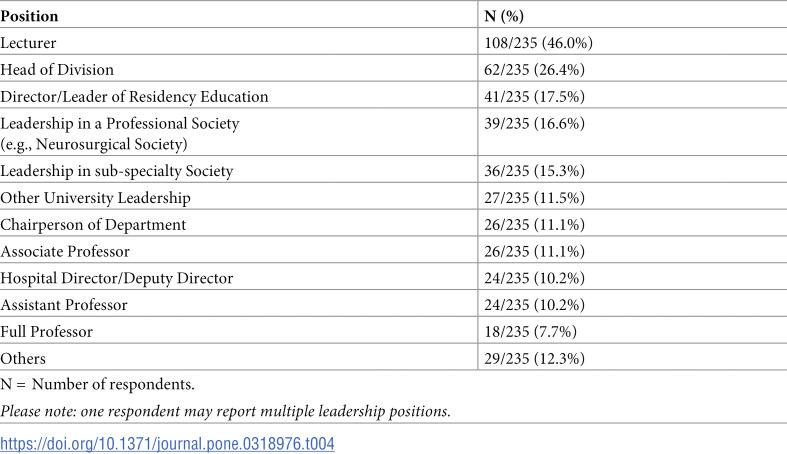Image resolution: width=787 pixels, height=454 pixels.
Task: Click the 62/235 (26.4%) value
Action: (x=534, y=69)
